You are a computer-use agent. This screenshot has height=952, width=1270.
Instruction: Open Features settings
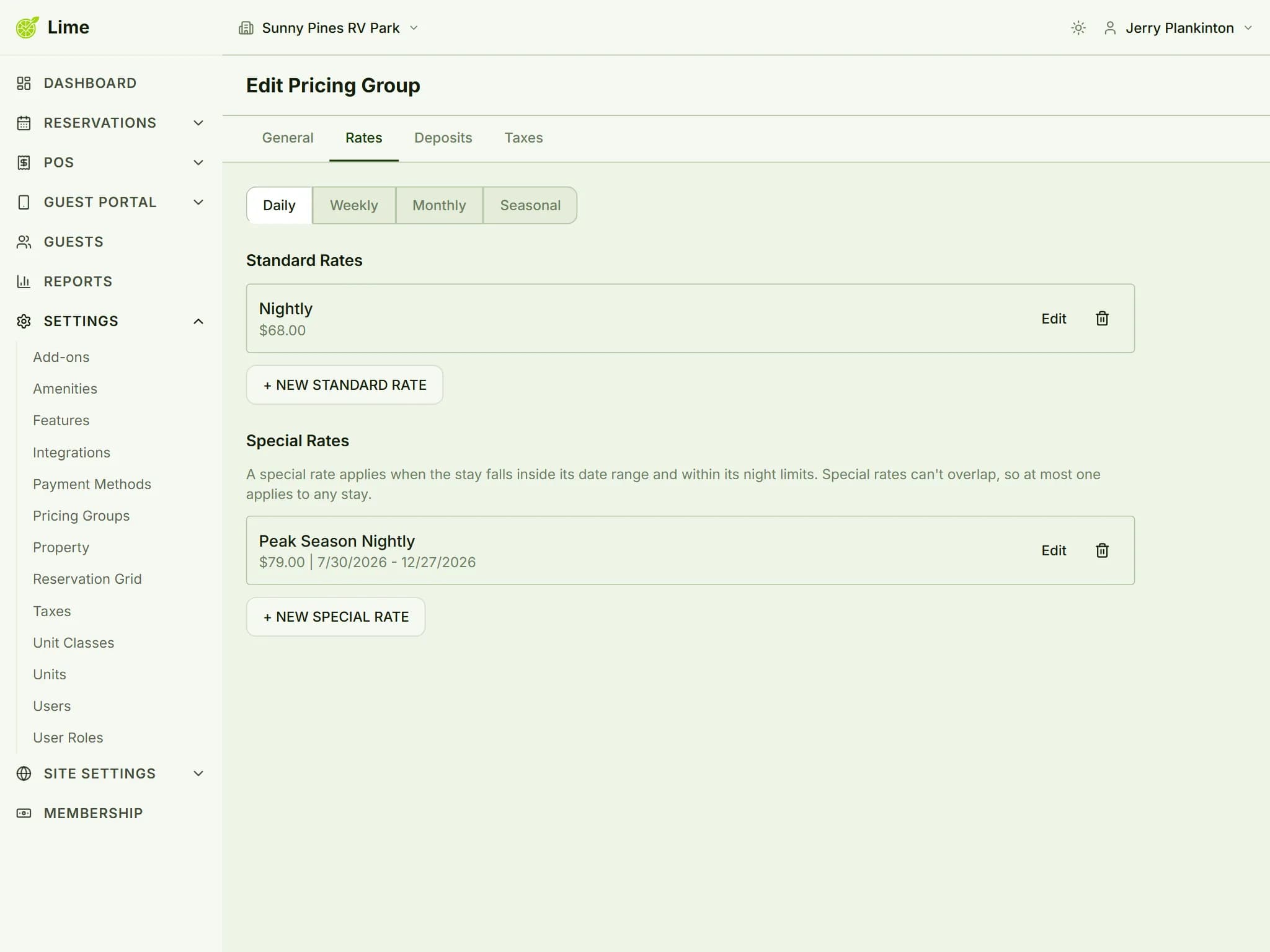point(61,420)
